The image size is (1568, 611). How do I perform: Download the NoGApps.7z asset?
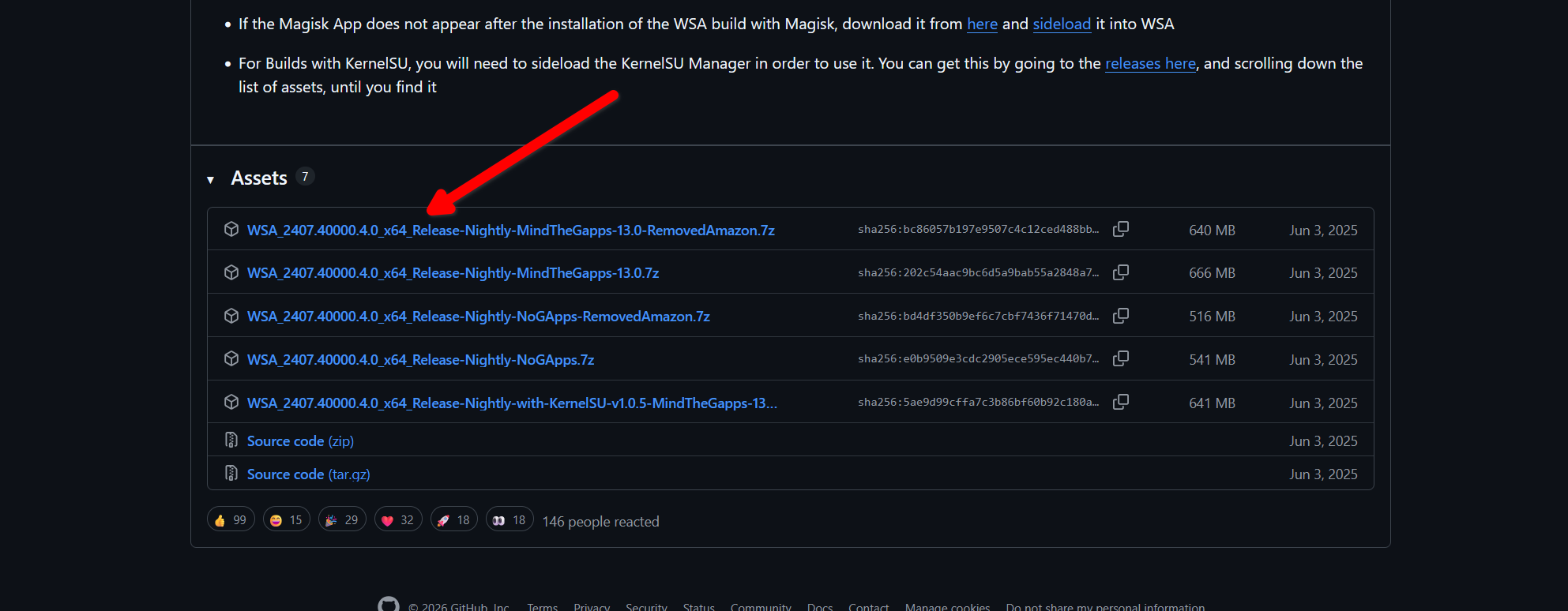pyautogui.click(x=420, y=360)
